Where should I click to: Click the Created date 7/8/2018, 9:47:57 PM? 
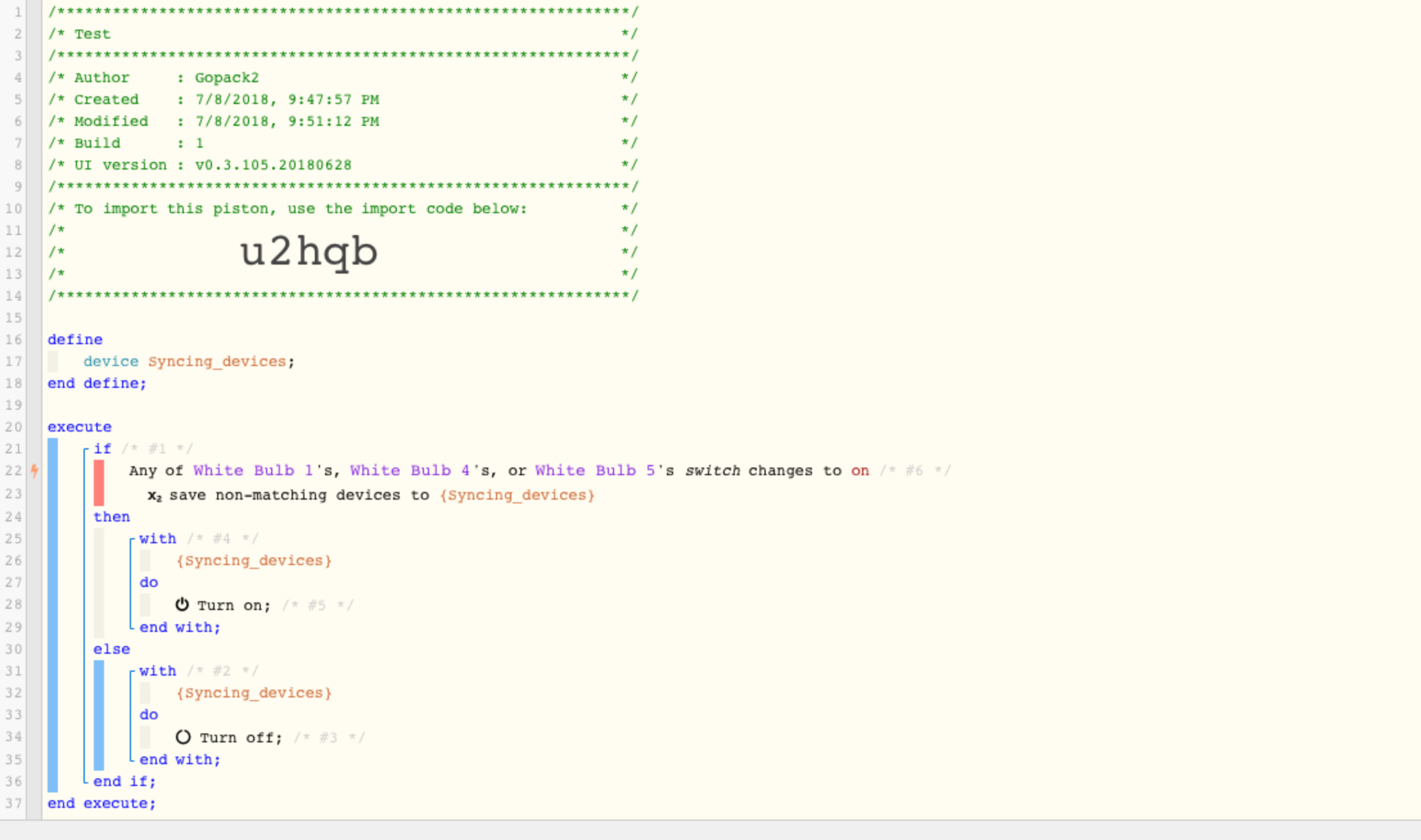[287, 100]
